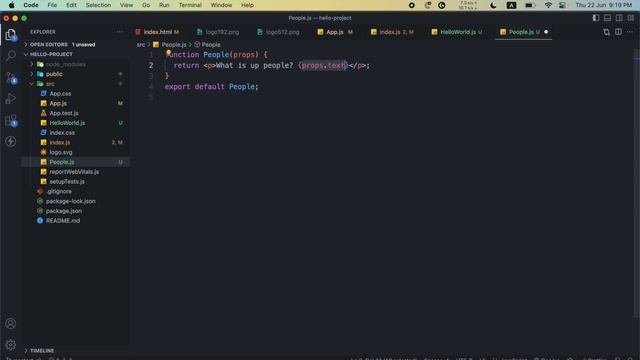Open the Terminal menu
The width and height of the screenshot is (640, 360).
click(190, 5)
